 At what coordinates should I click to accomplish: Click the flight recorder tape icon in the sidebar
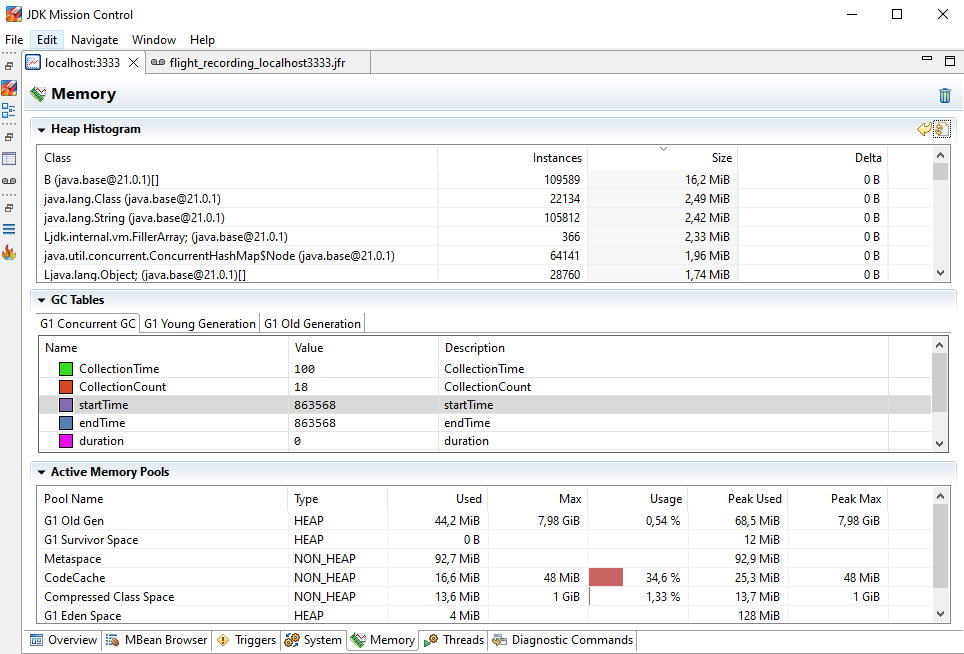pos(9,181)
